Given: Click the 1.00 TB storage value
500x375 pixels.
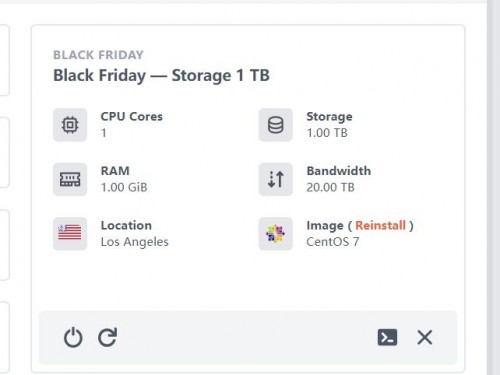Looking at the screenshot, I should [x=327, y=133].
